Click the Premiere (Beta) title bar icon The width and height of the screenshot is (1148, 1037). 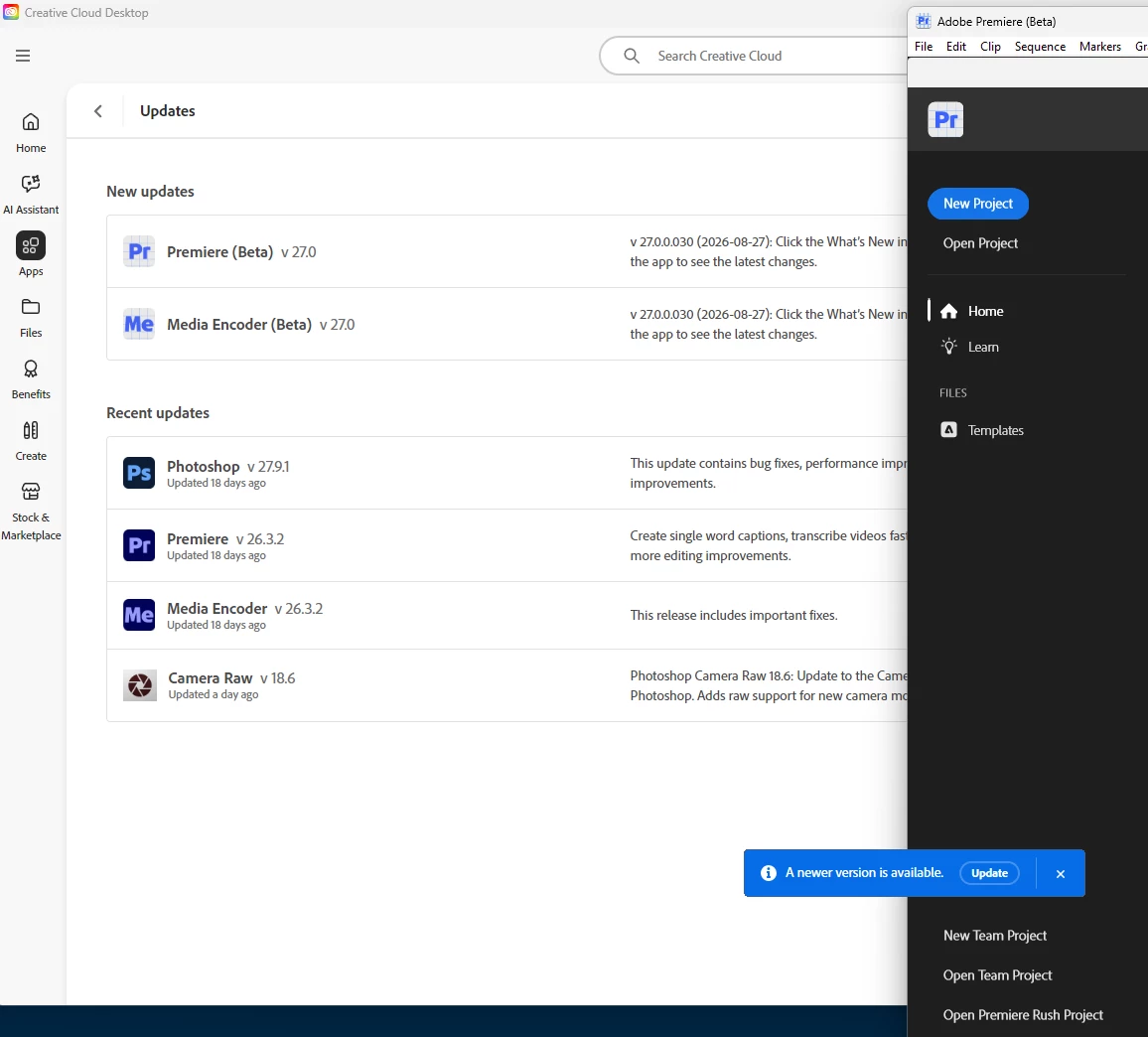924,21
